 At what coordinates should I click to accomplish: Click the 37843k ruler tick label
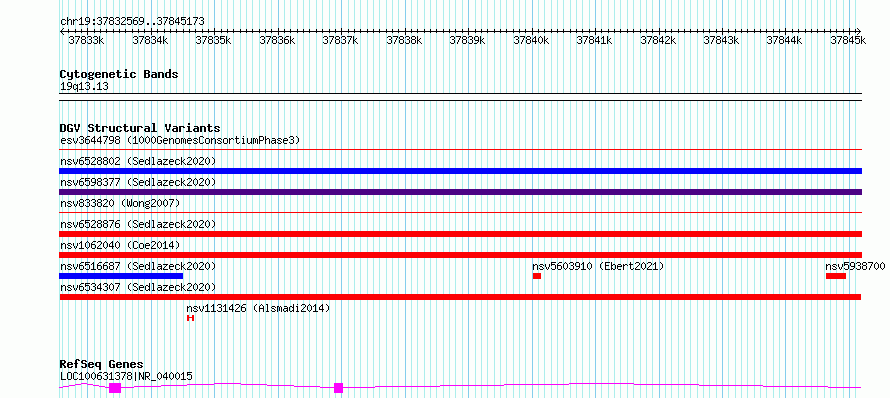[721, 40]
